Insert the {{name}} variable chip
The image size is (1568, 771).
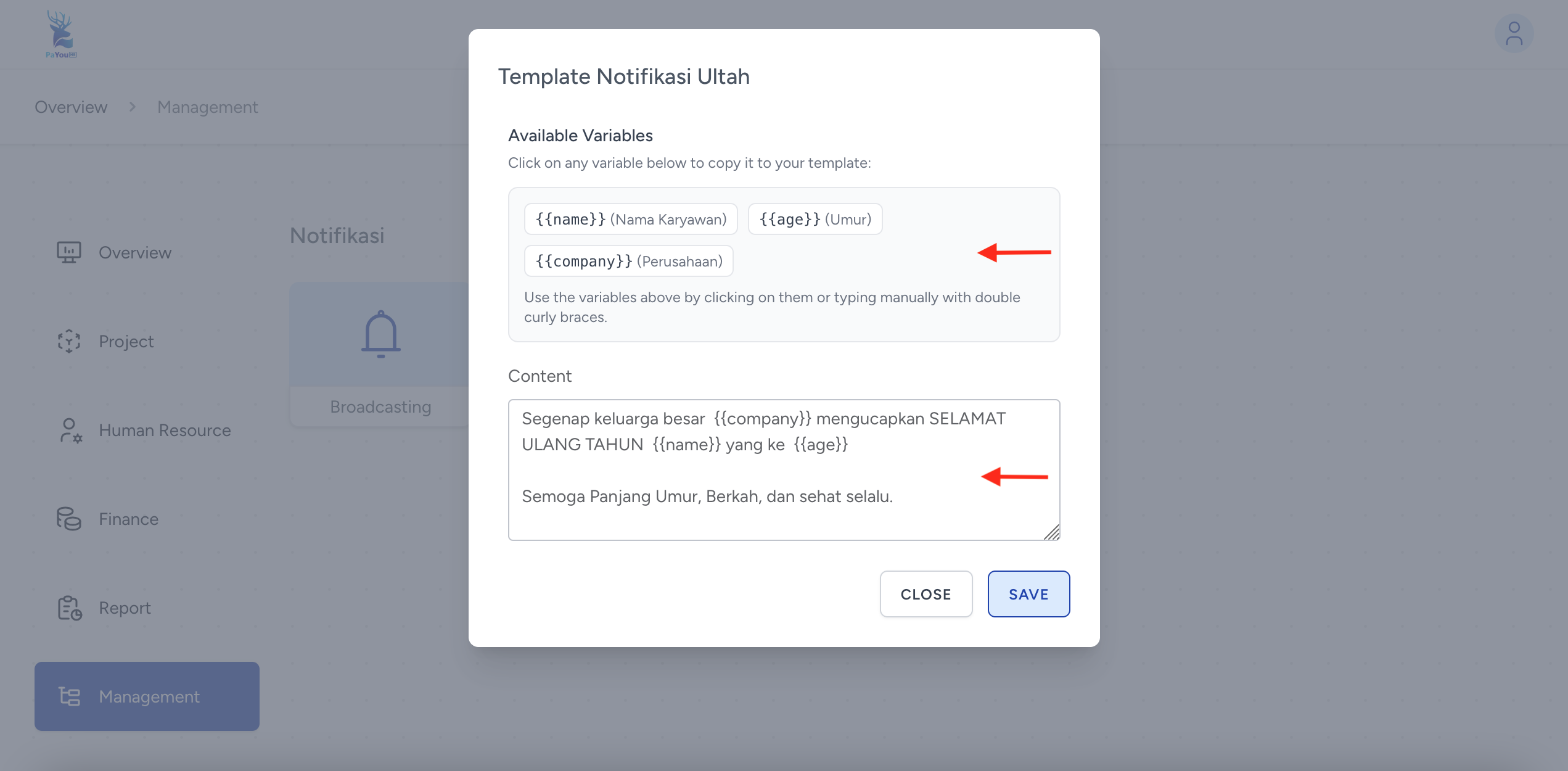631,220
